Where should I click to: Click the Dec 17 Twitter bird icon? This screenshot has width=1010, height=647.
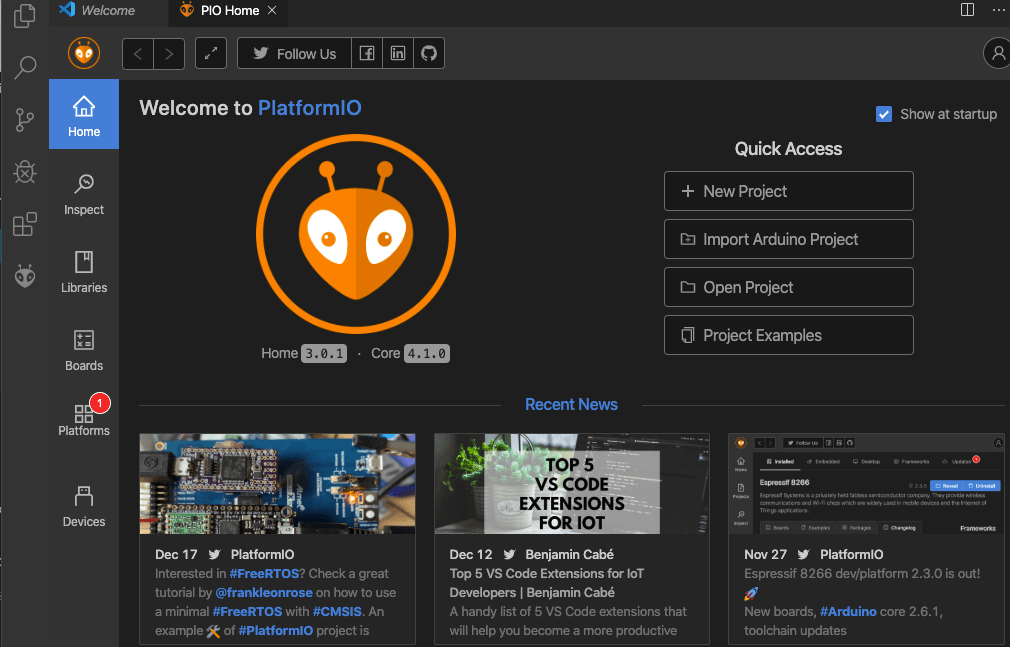pyautogui.click(x=214, y=554)
